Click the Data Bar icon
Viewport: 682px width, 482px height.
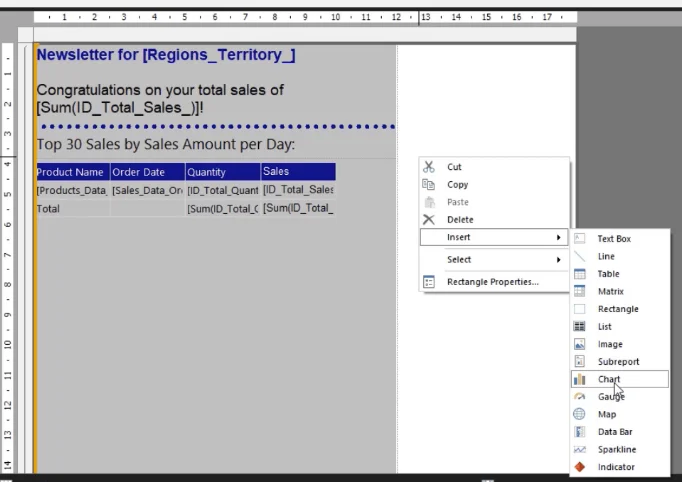(579, 432)
